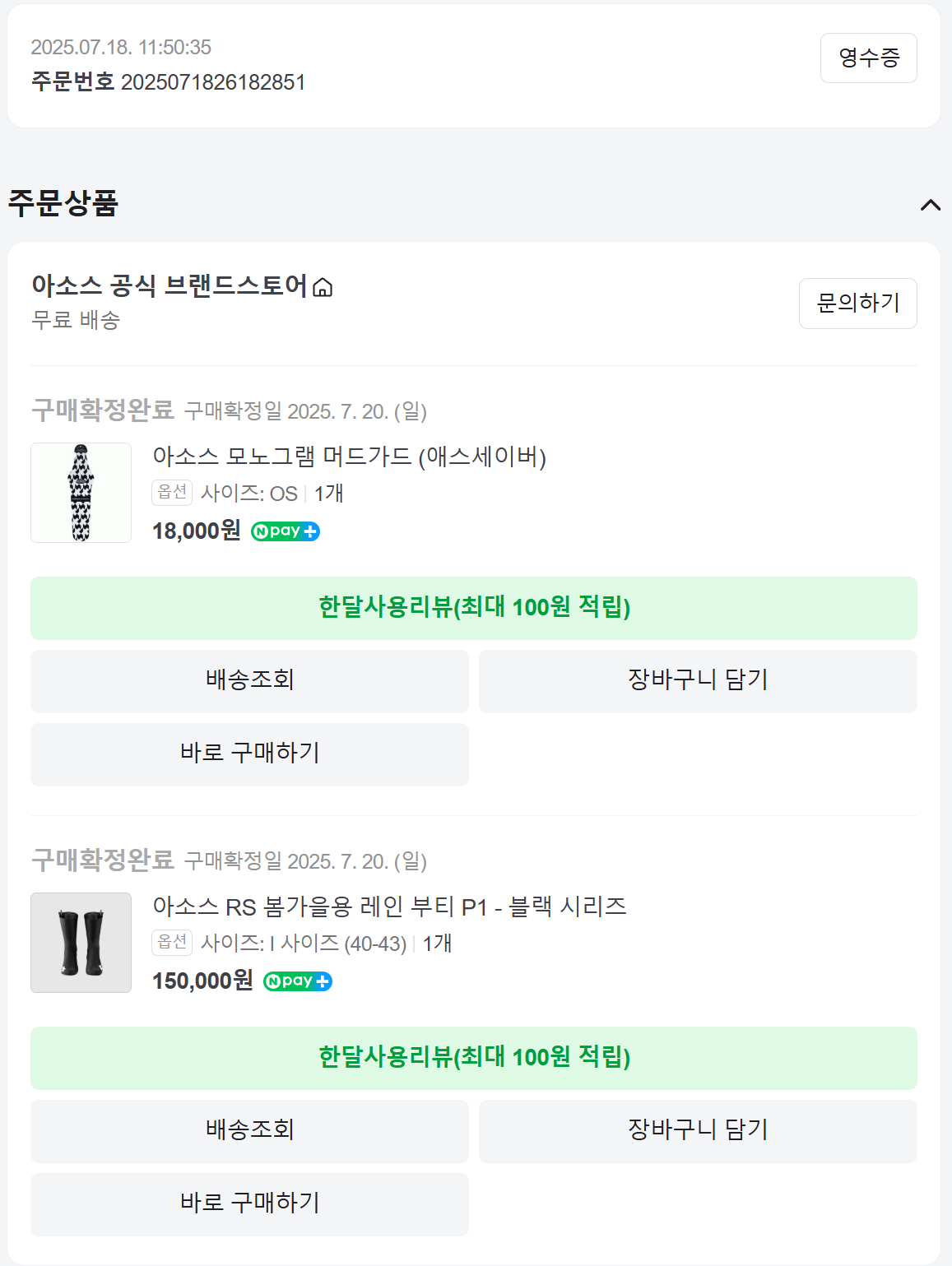Click the Npay+ badge next to 18,000원
The height and width of the screenshot is (1266, 952).
pyautogui.click(x=285, y=531)
